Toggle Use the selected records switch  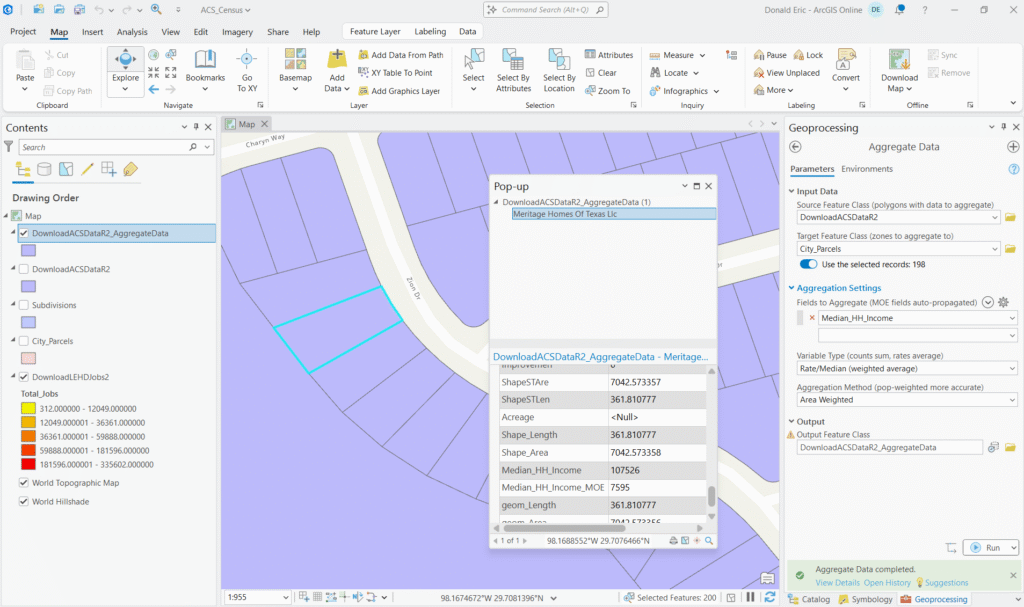(808, 264)
